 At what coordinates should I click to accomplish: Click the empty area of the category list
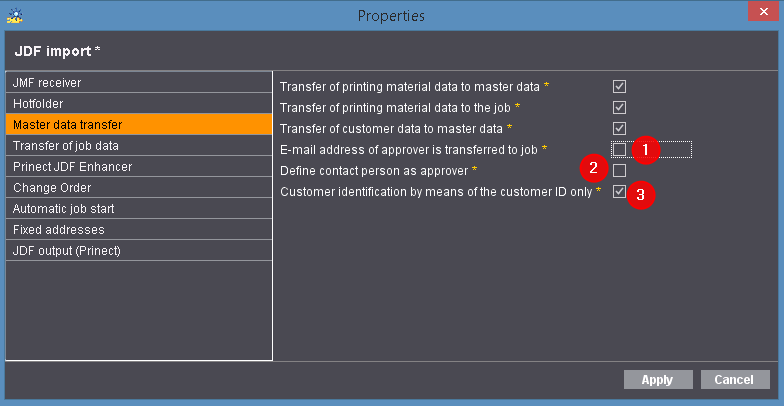click(x=139, y=310)
